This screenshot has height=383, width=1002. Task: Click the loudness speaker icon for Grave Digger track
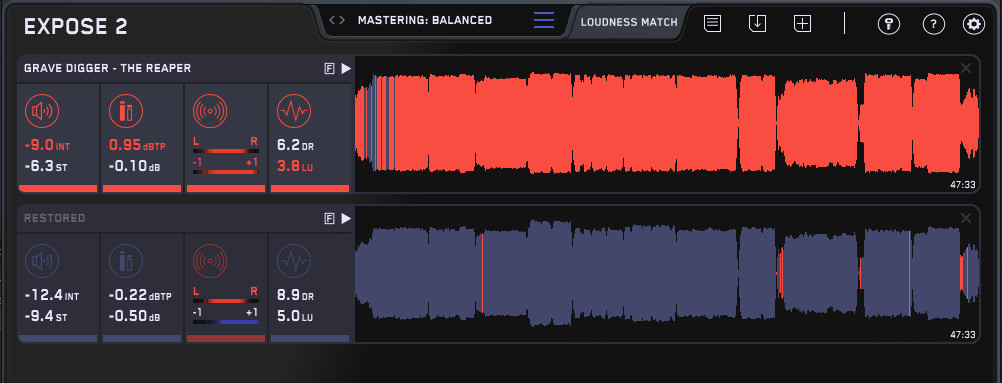(x=42, y=111)
